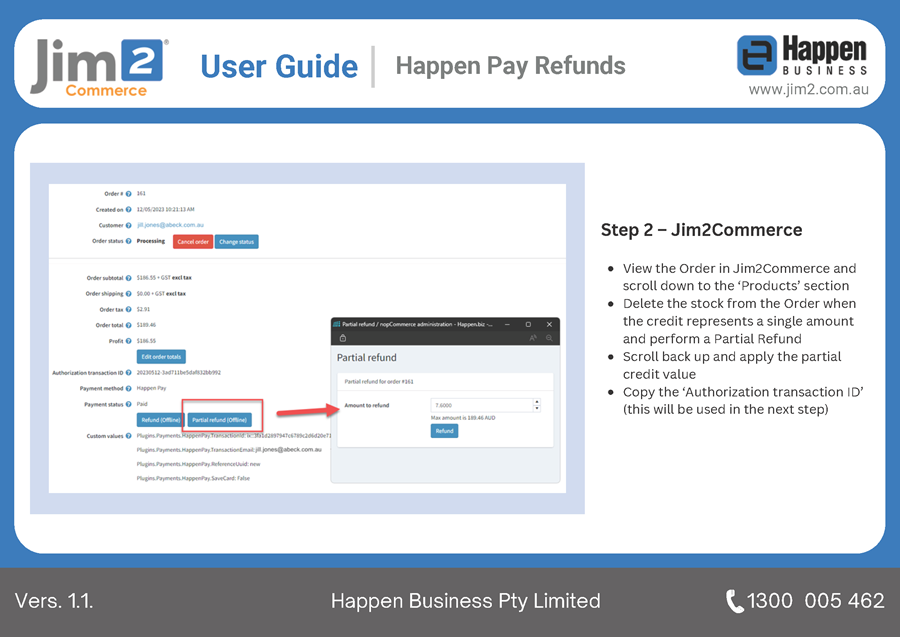Image resolution: width=900 pixels, height=637 pixels.
Task: Click the zoom magnifier icon in popup toolbar
Action: point(549,338)
